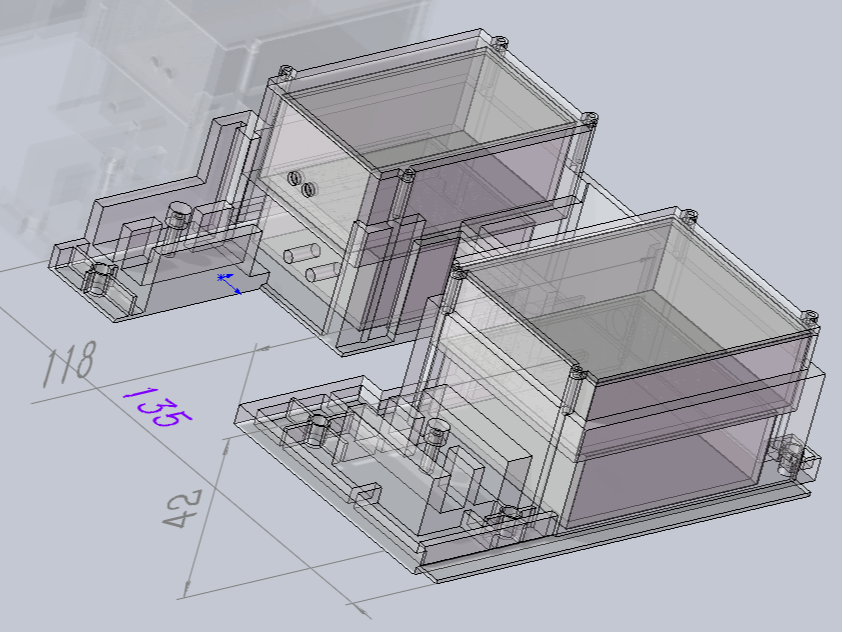Viewport: 843px width, 632px height.
Task: Select the gray 118 dimension value
Action: [70, 363]
